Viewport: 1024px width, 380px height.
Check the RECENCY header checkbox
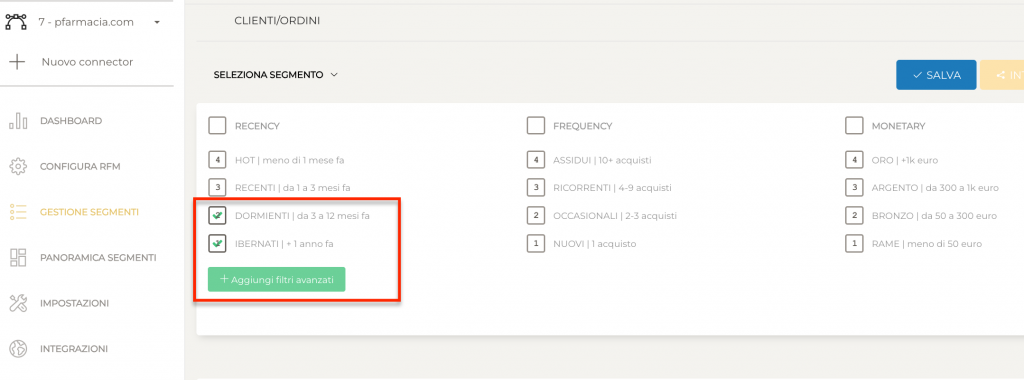tap(217, 125)
